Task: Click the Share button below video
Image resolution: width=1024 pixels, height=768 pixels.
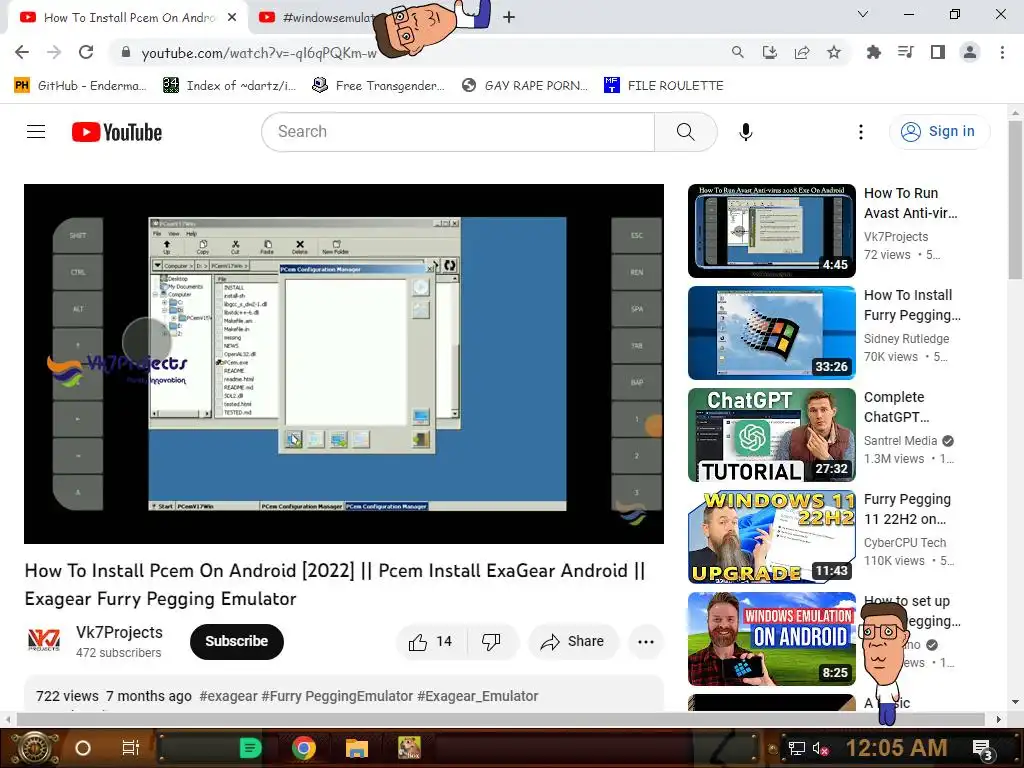Action: click(x=572, y=641)
